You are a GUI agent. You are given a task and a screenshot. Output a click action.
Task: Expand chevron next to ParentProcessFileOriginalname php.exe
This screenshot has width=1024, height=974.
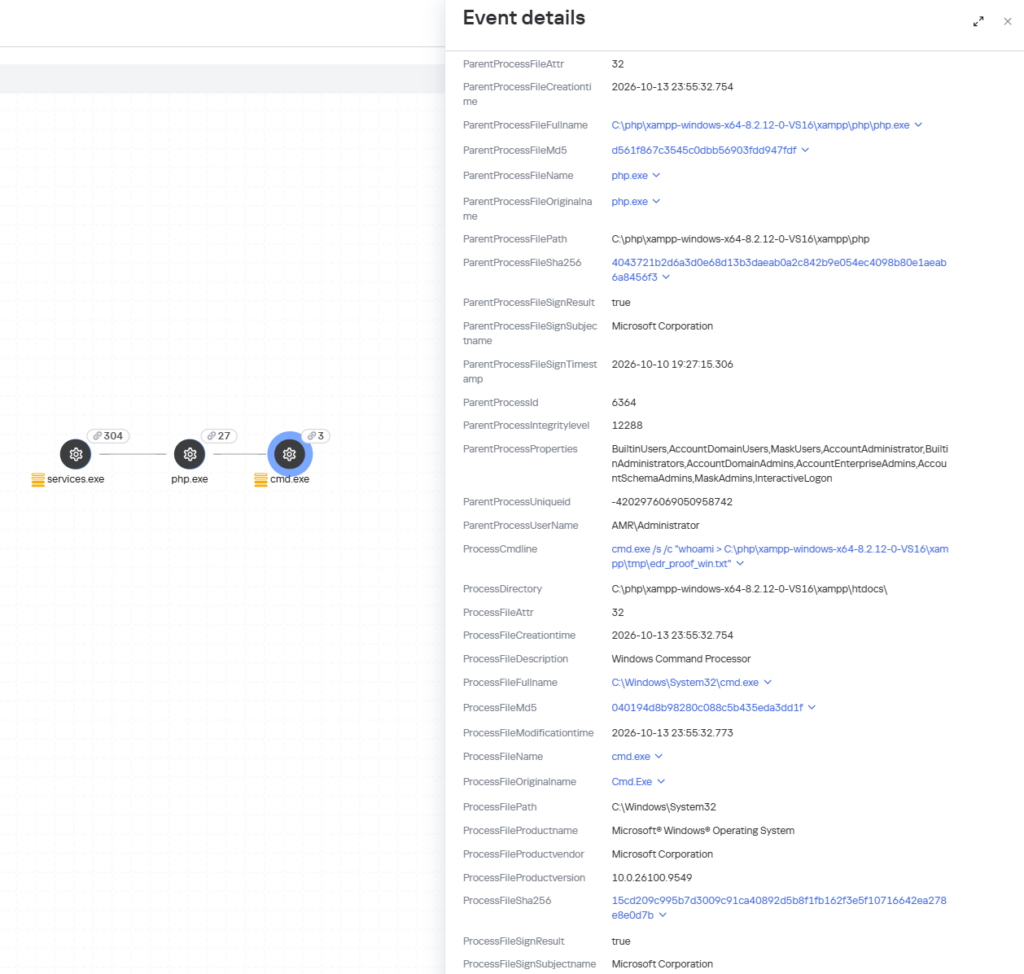pyautogui.click(x=656, y=201)
